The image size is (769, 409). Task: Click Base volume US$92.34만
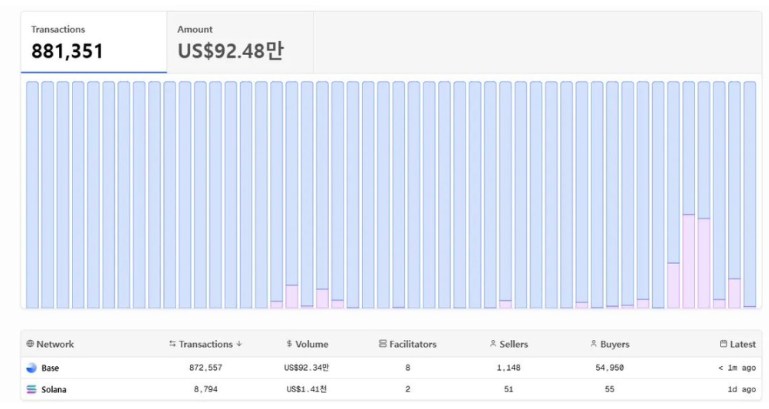click(x=307, y=368)
